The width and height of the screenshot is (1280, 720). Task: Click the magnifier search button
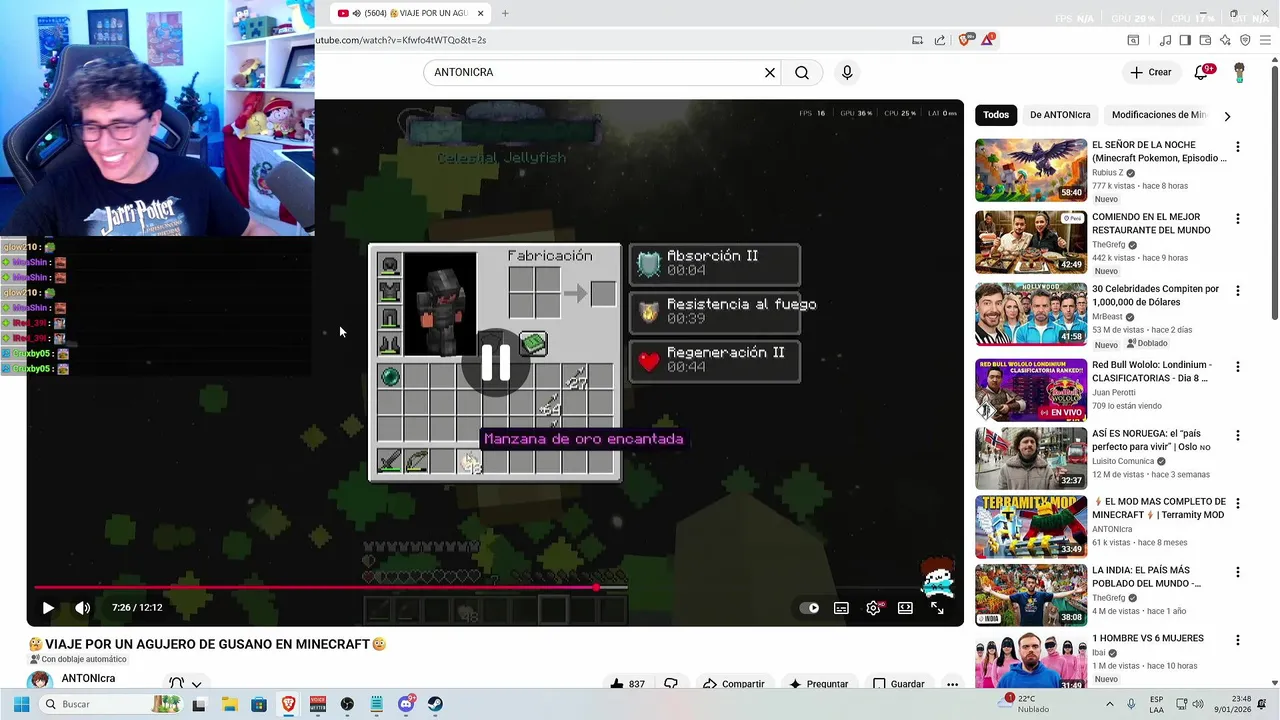tap(802, 72)
